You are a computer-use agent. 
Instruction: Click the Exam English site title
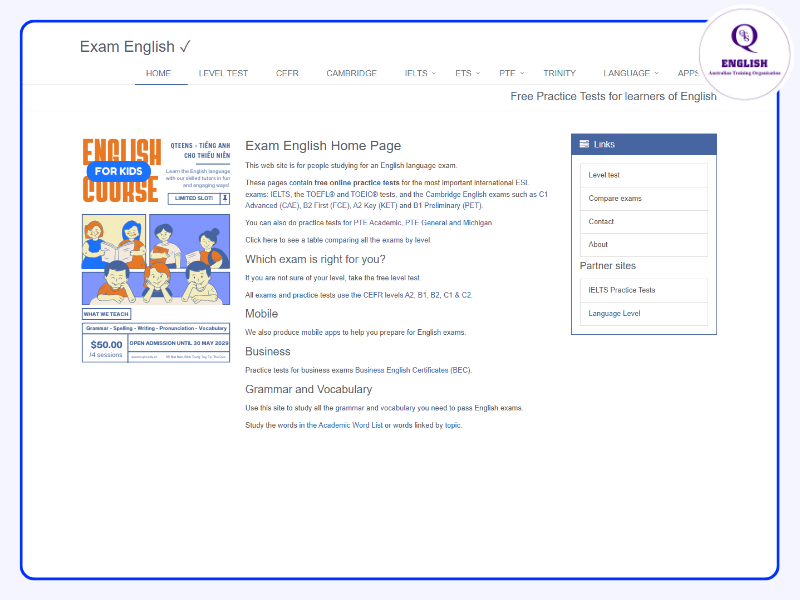(135, 47)
